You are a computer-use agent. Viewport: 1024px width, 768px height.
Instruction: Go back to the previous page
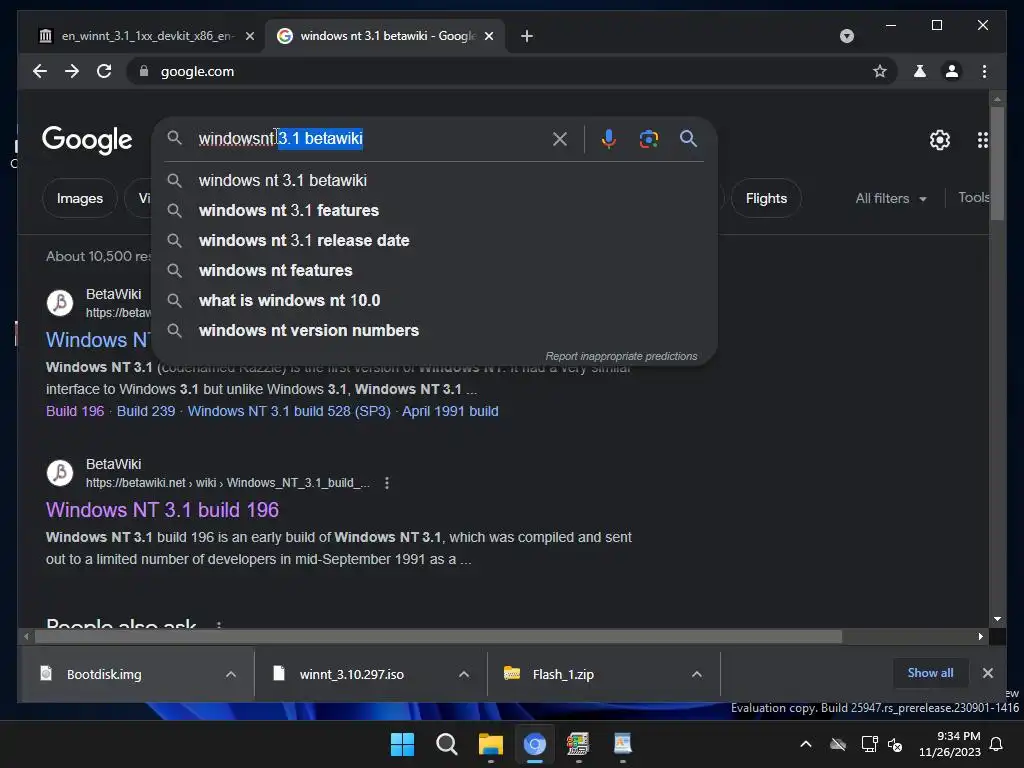[x=40, y=71]
